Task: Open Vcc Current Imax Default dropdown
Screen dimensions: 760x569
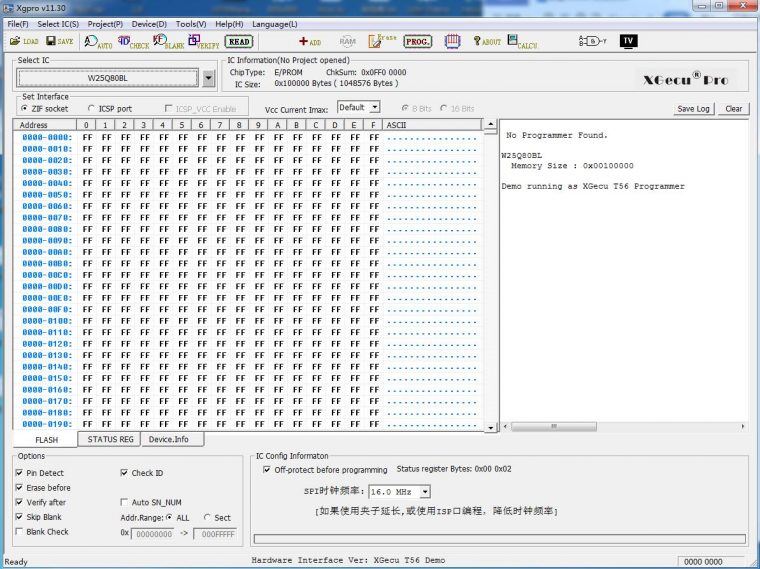Action: pos(375,107)
